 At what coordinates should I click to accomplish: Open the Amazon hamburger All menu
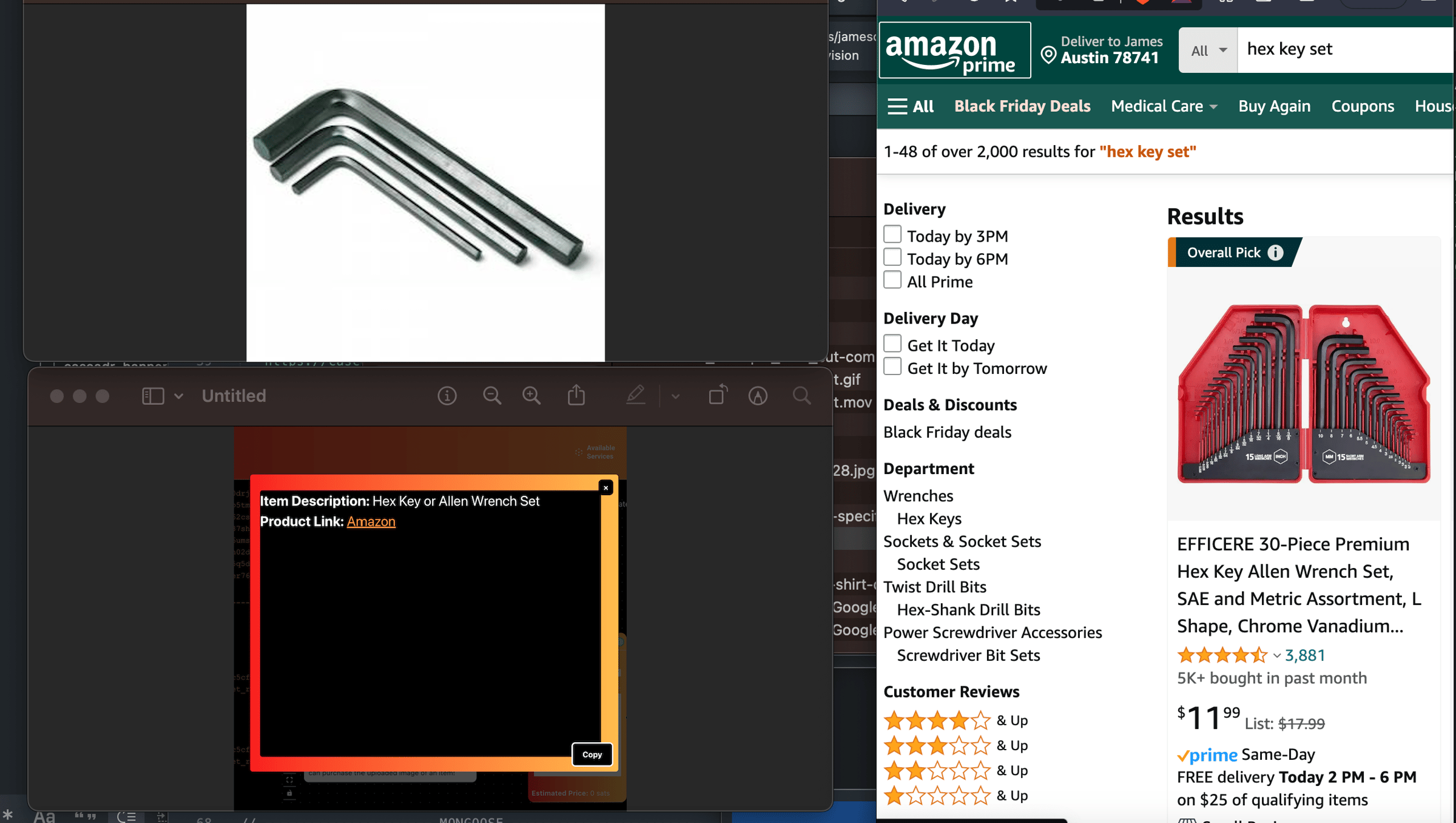[910, 106]
